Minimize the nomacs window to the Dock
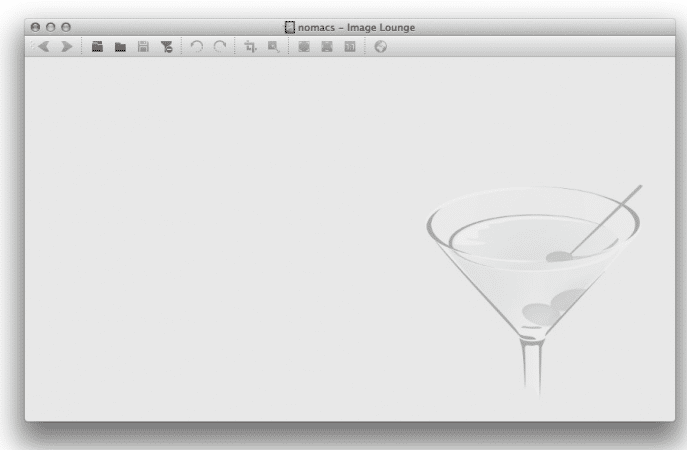Screen dimensions: 687x450 point(51,27)
